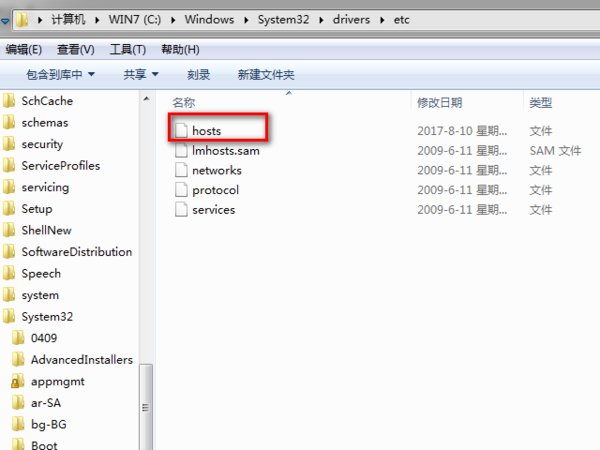Click the system folder icon
Viewport: 600px width, 450px height.
pos(9,295)
